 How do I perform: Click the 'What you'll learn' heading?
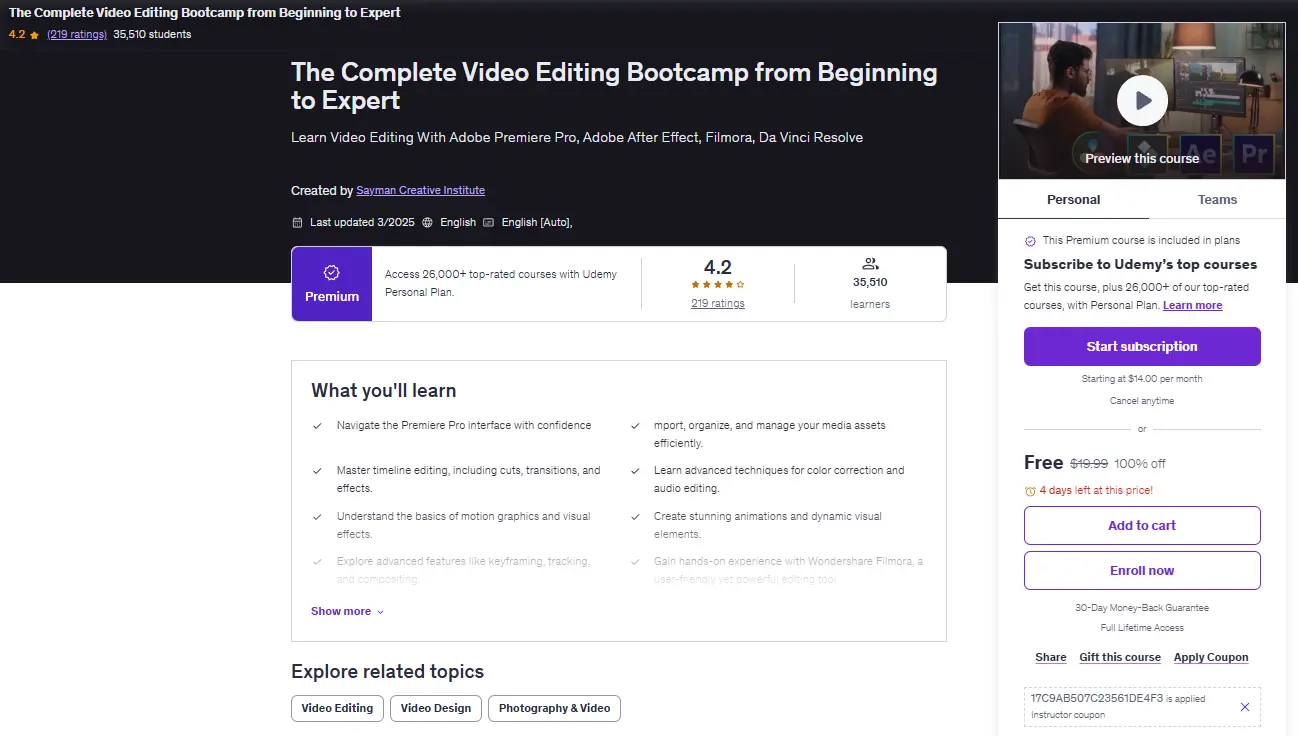pyautogui.click(x=384, y=391)
